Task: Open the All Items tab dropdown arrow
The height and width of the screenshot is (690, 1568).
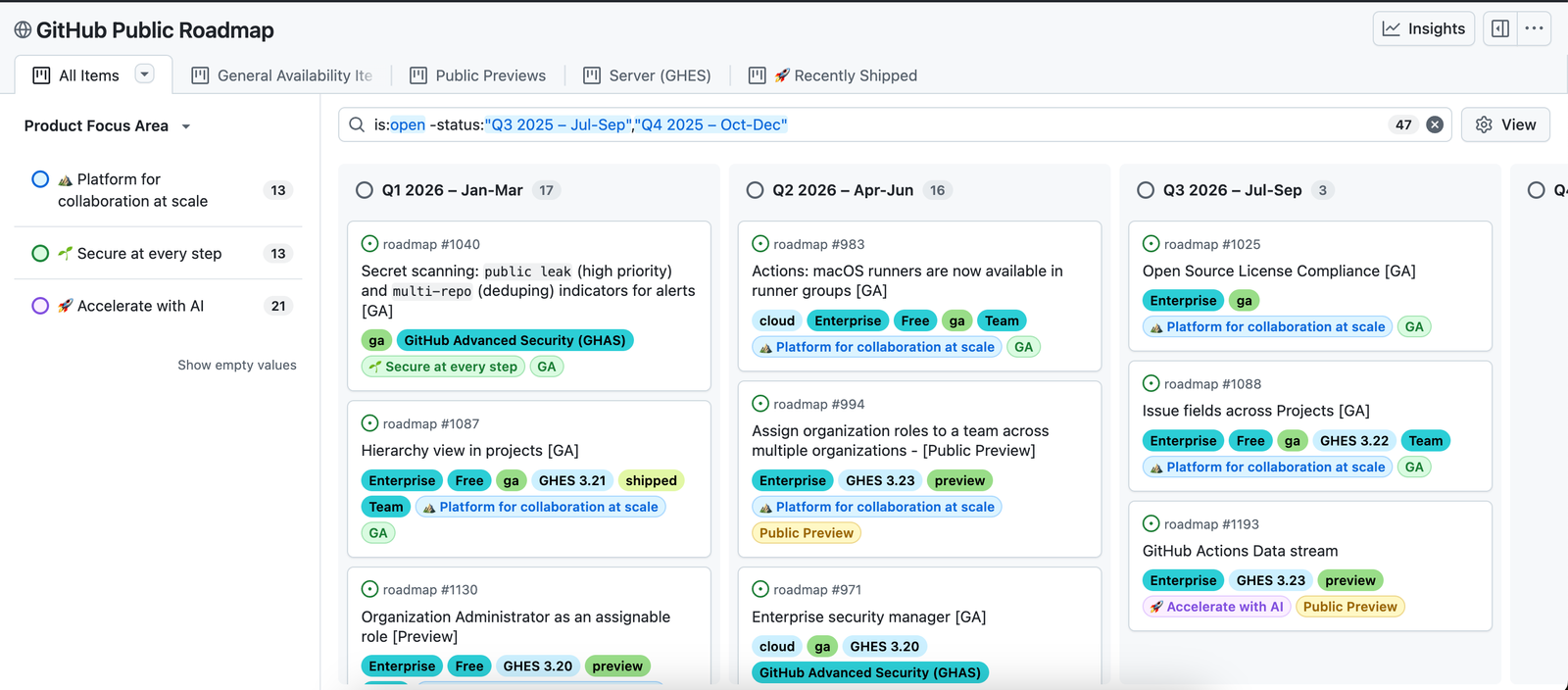Action: click(x=144, y=74)
